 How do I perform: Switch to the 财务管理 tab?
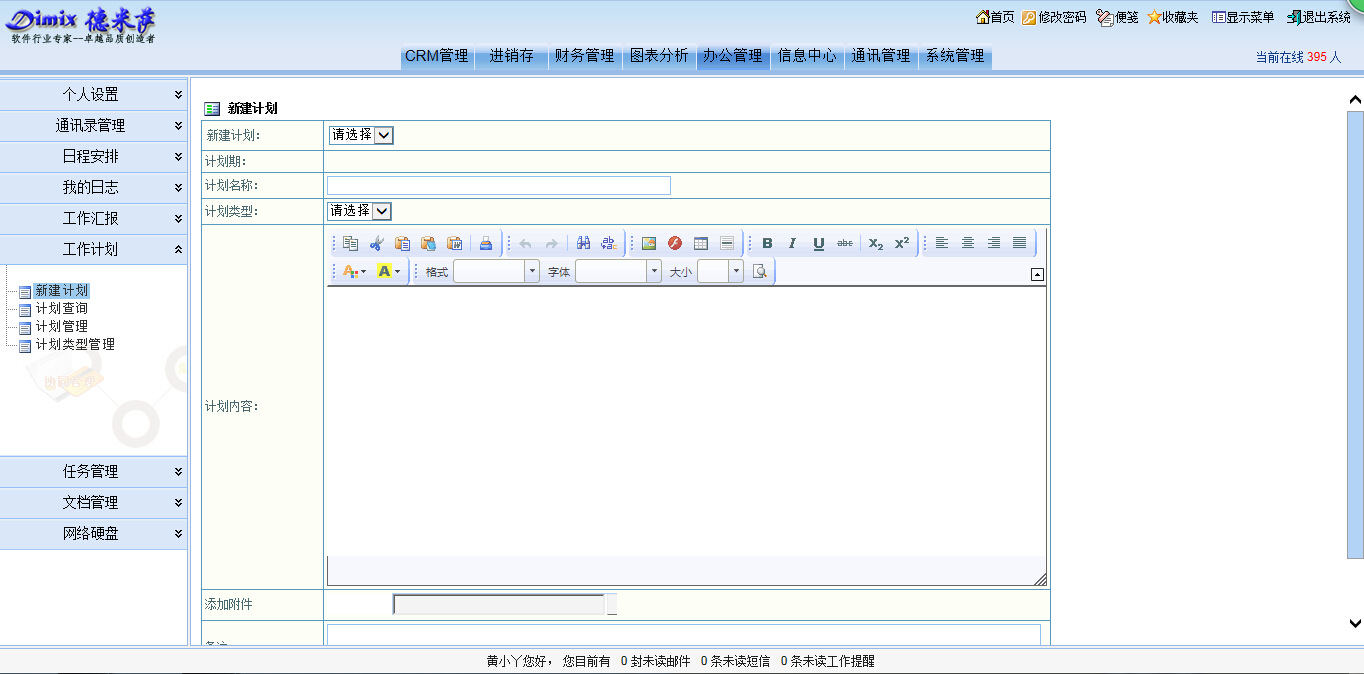[585, 56]
